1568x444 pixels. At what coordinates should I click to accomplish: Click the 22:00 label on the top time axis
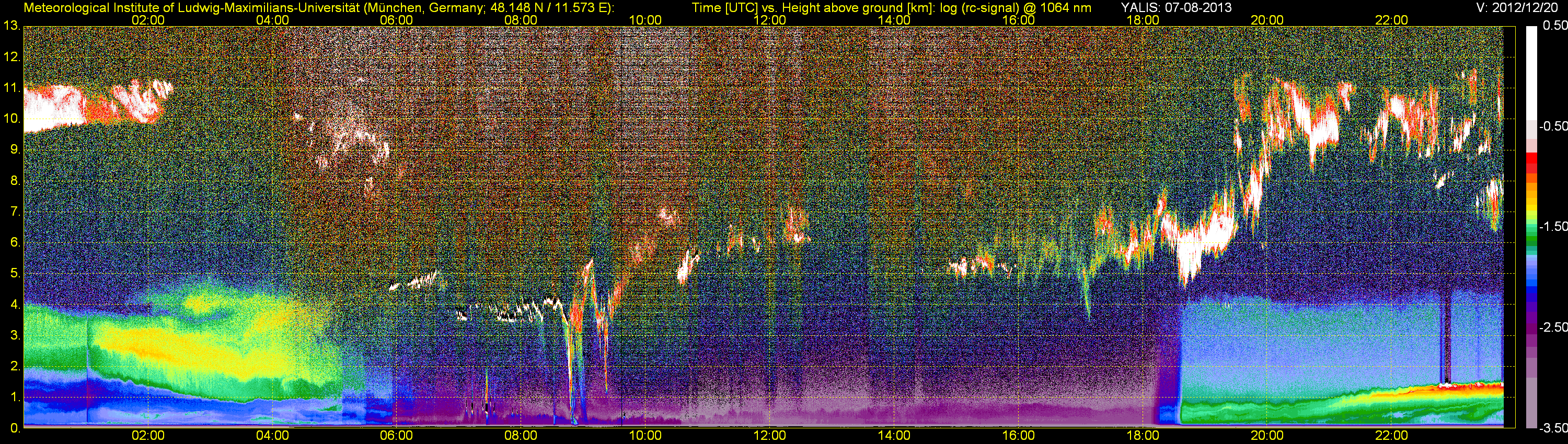1391,20
